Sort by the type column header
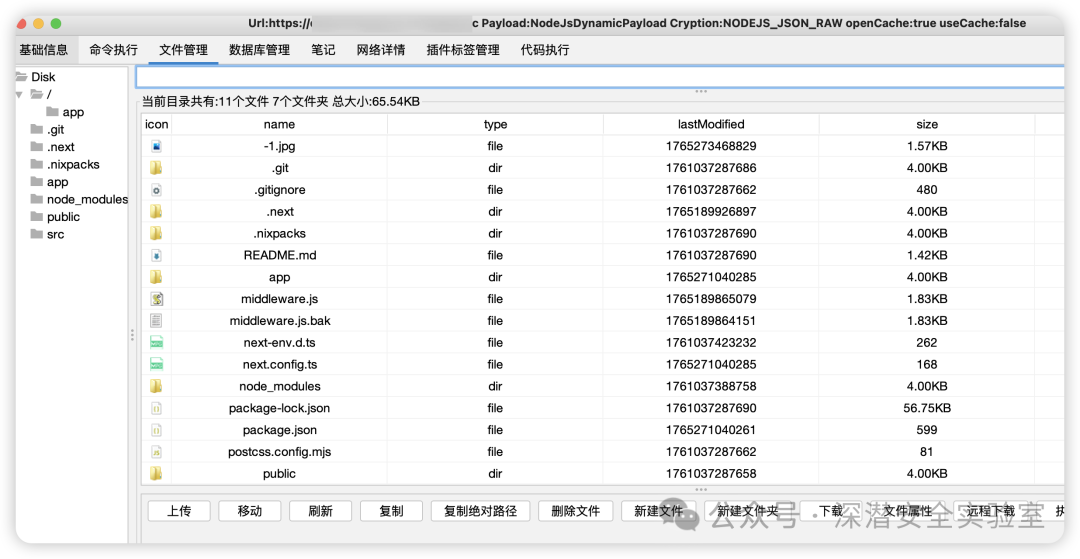 [x=495, y=125]
